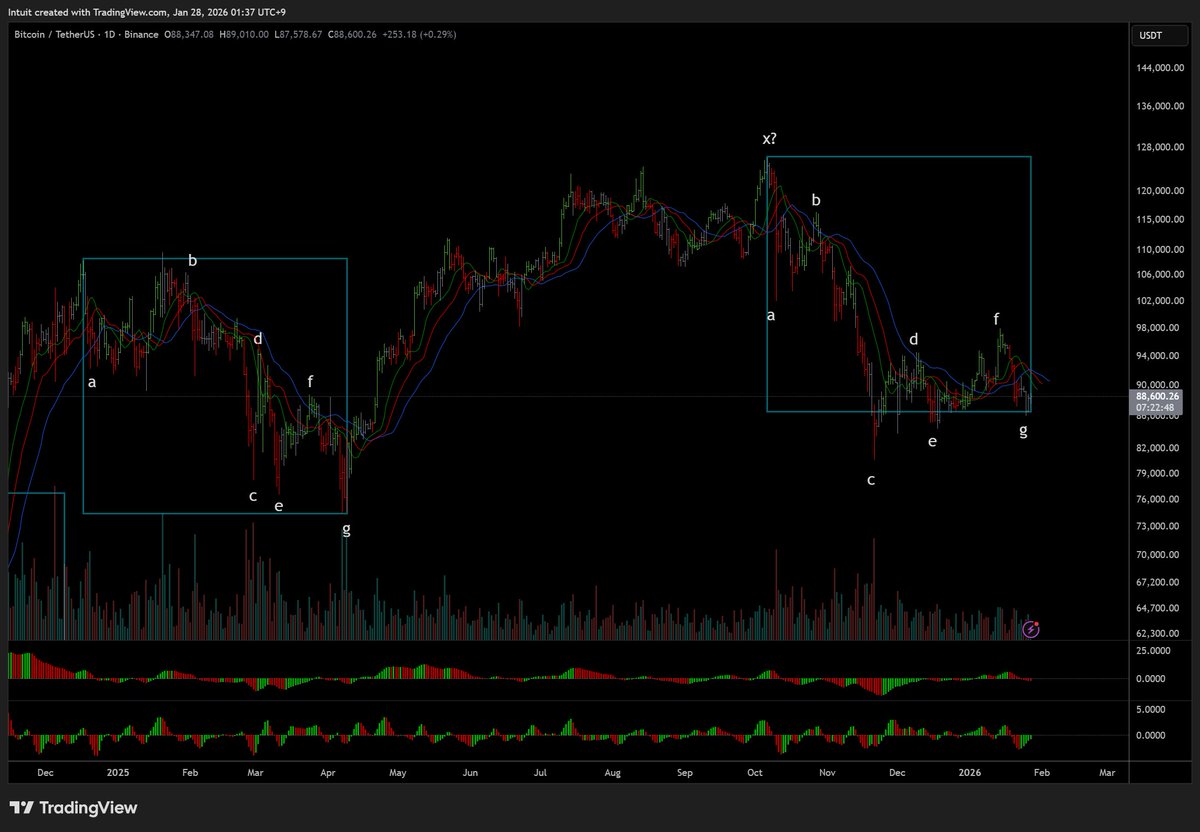Click the Aug label on time axis
This screenshot has width=1200, height=832.
click(613, 773)
